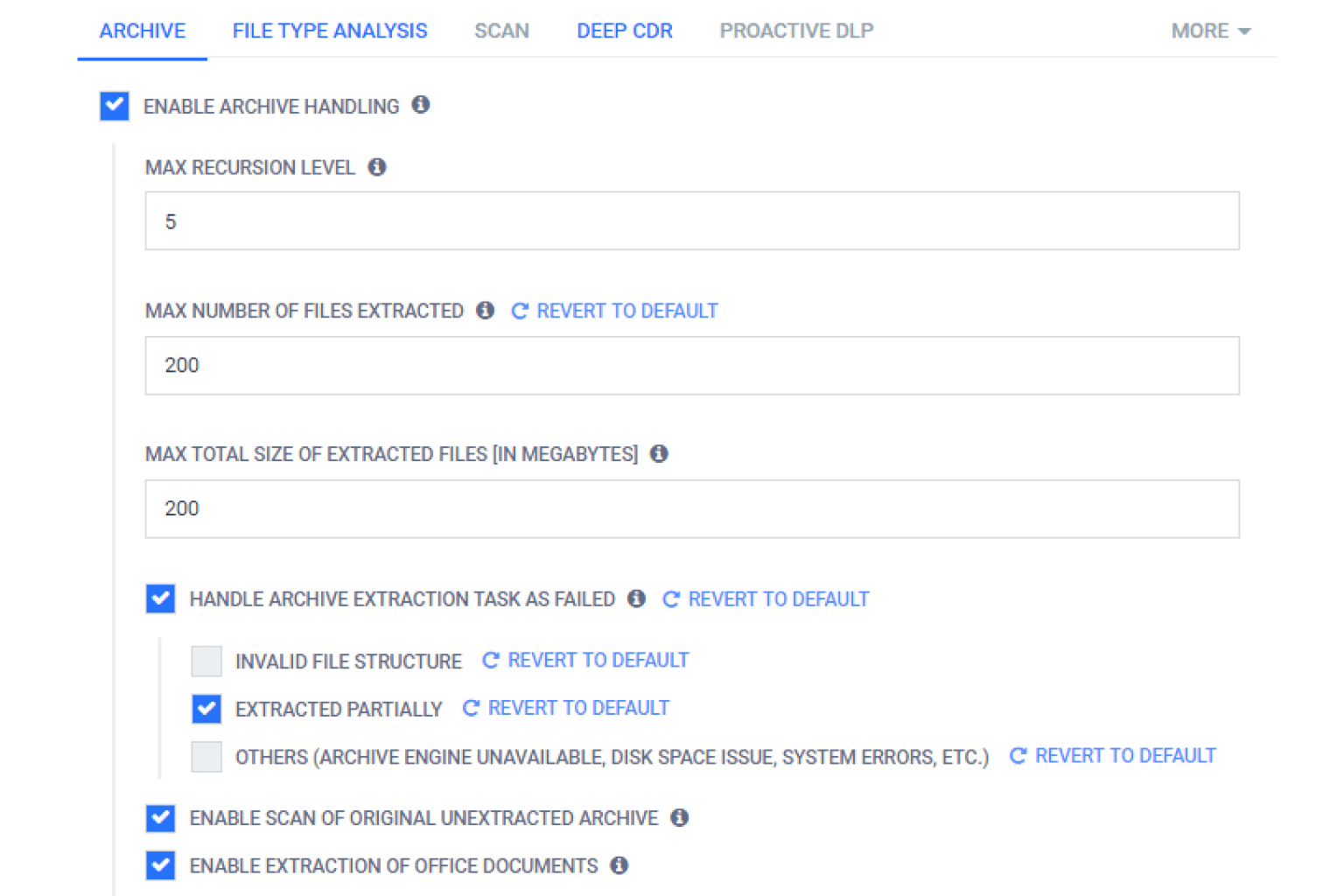
Task: Click the Max Recursion Level input field
Action: [x=691, y=221]
